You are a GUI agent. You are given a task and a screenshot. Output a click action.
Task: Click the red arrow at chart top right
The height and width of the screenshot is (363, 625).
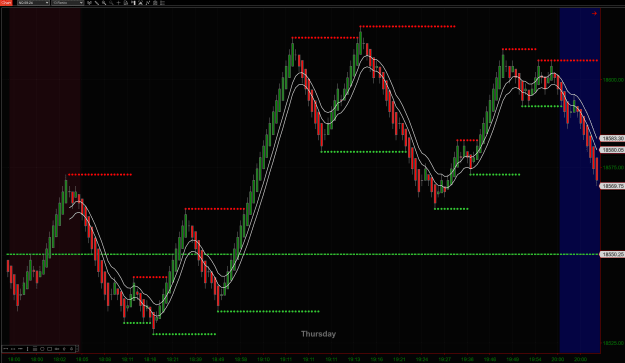click(x=594, y=14)
